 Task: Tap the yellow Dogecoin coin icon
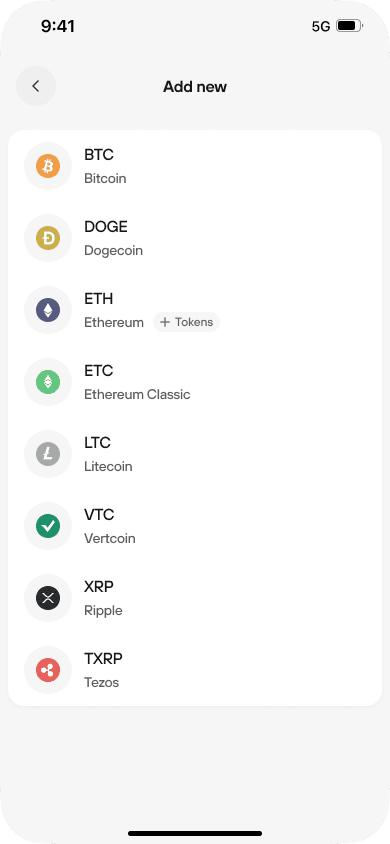[48, 238]
